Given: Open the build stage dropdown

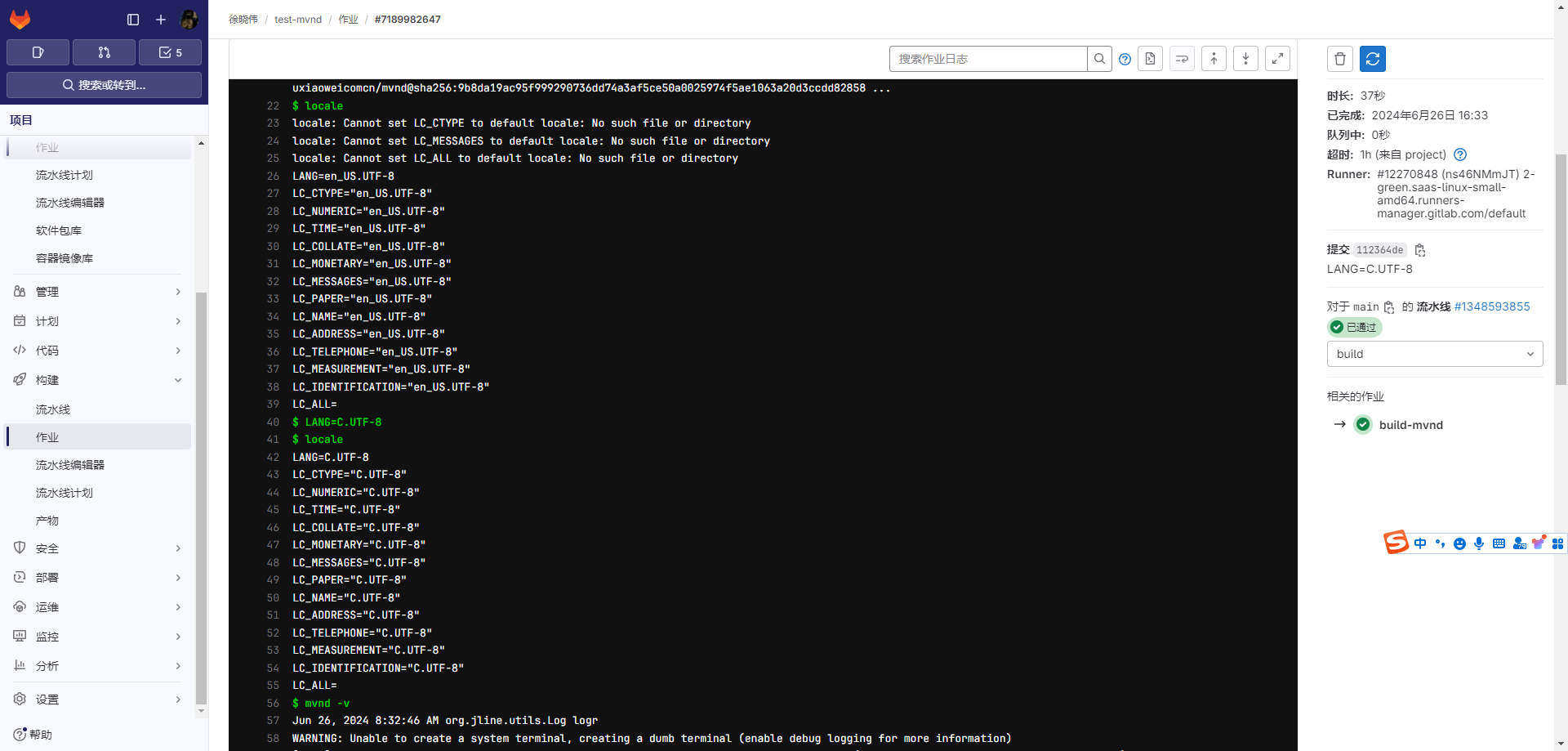Looking at the screenshot, I should pos(1435,354).
